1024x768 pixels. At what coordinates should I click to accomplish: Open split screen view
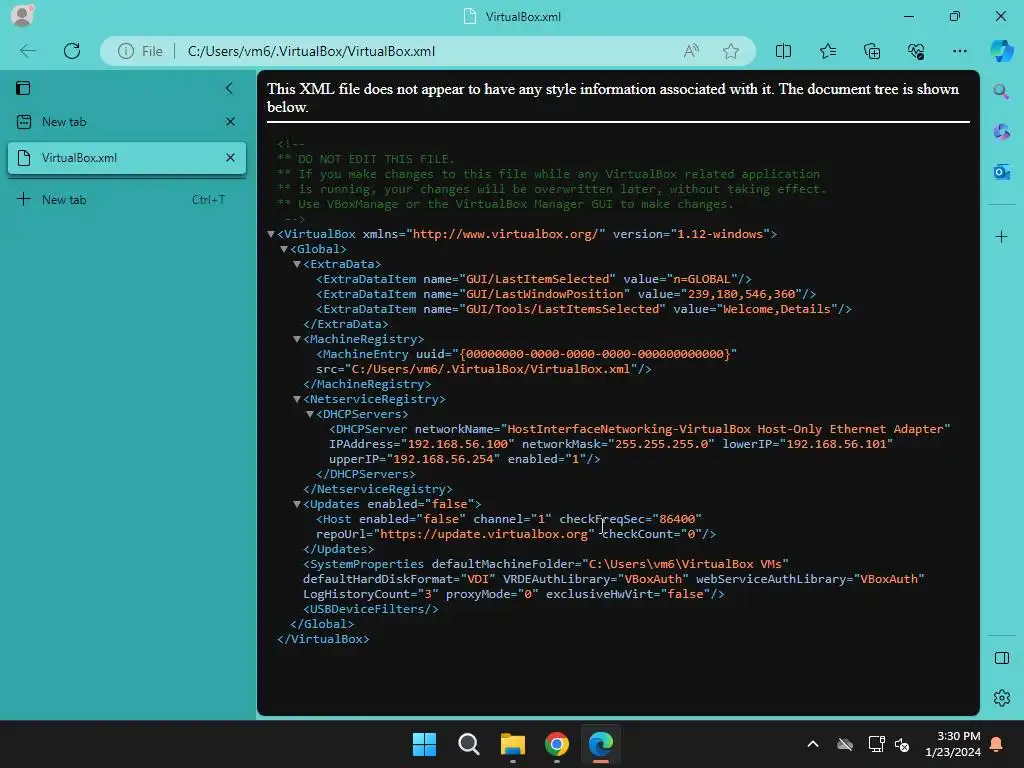click(x=783, y=51)
